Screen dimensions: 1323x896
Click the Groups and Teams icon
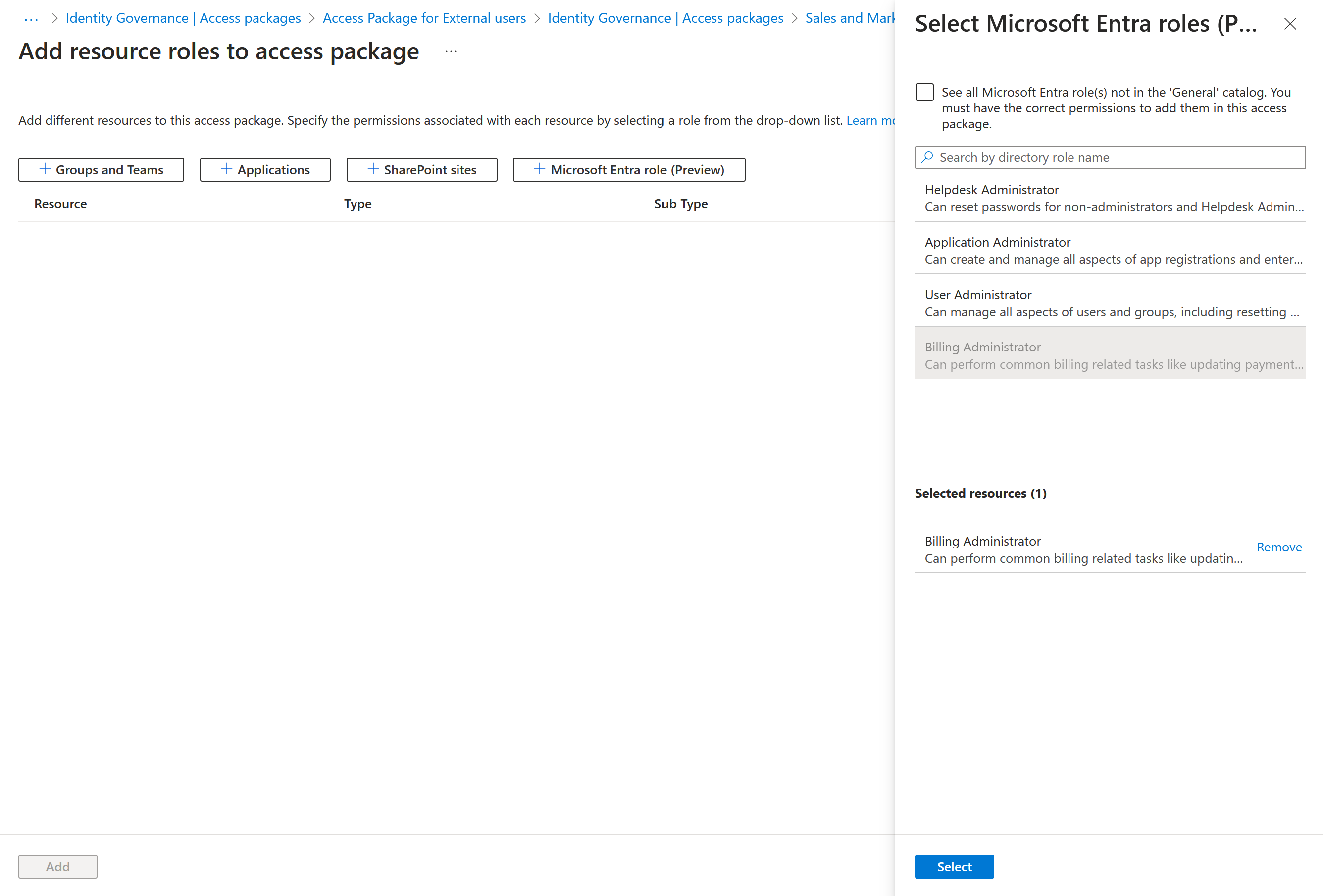pos(46,168)
